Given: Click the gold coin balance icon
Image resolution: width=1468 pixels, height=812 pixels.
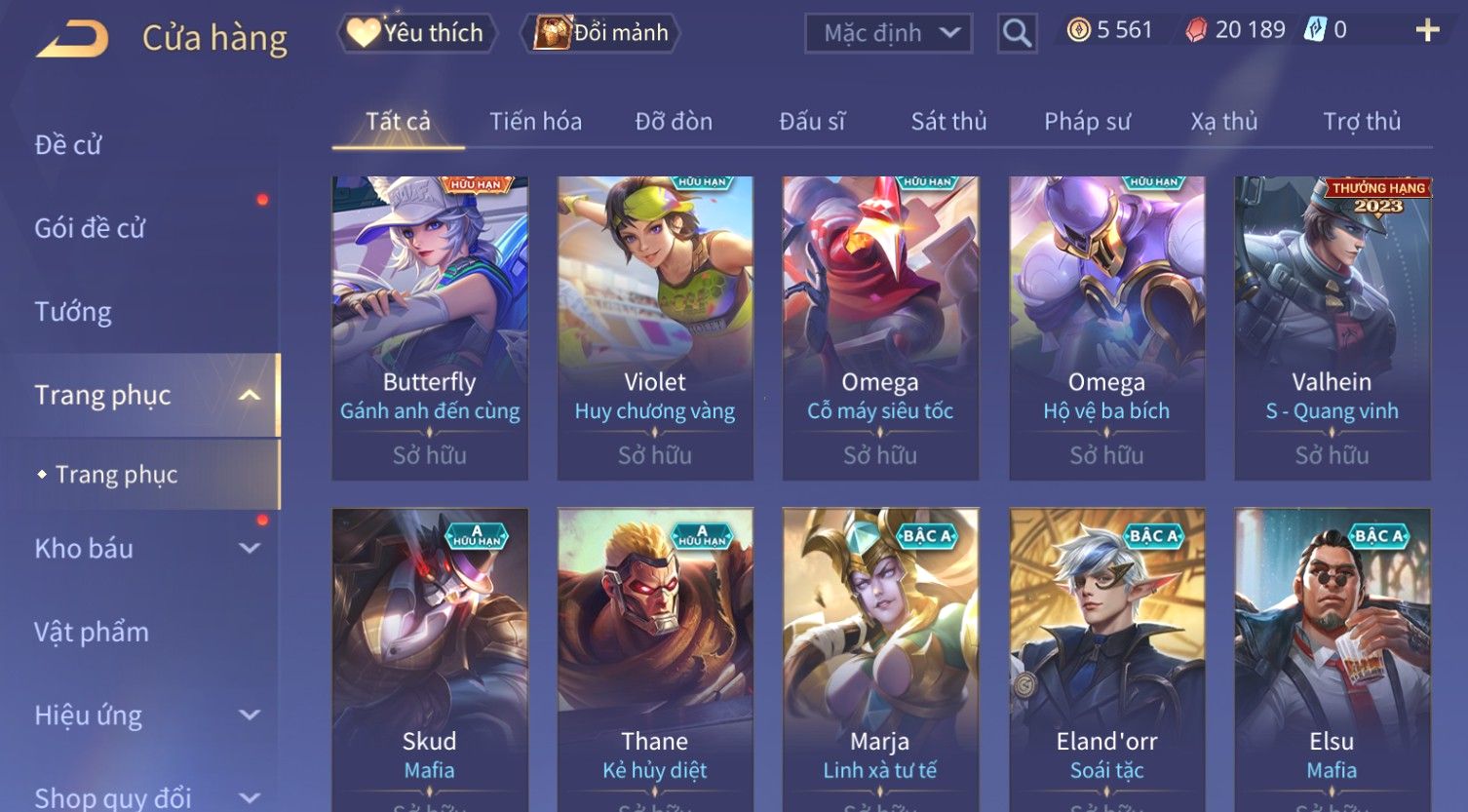Looking at the screenshot, I should pos(1078,31).
